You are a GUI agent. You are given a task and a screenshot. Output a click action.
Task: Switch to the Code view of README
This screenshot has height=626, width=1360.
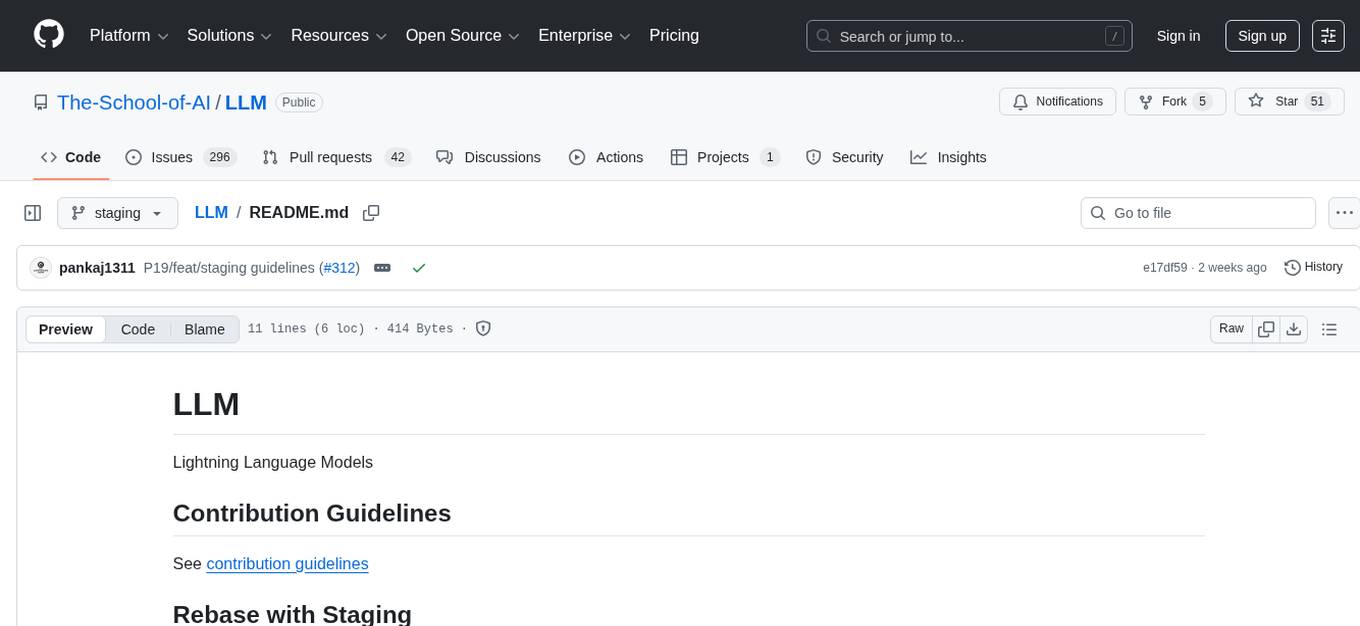137,329
